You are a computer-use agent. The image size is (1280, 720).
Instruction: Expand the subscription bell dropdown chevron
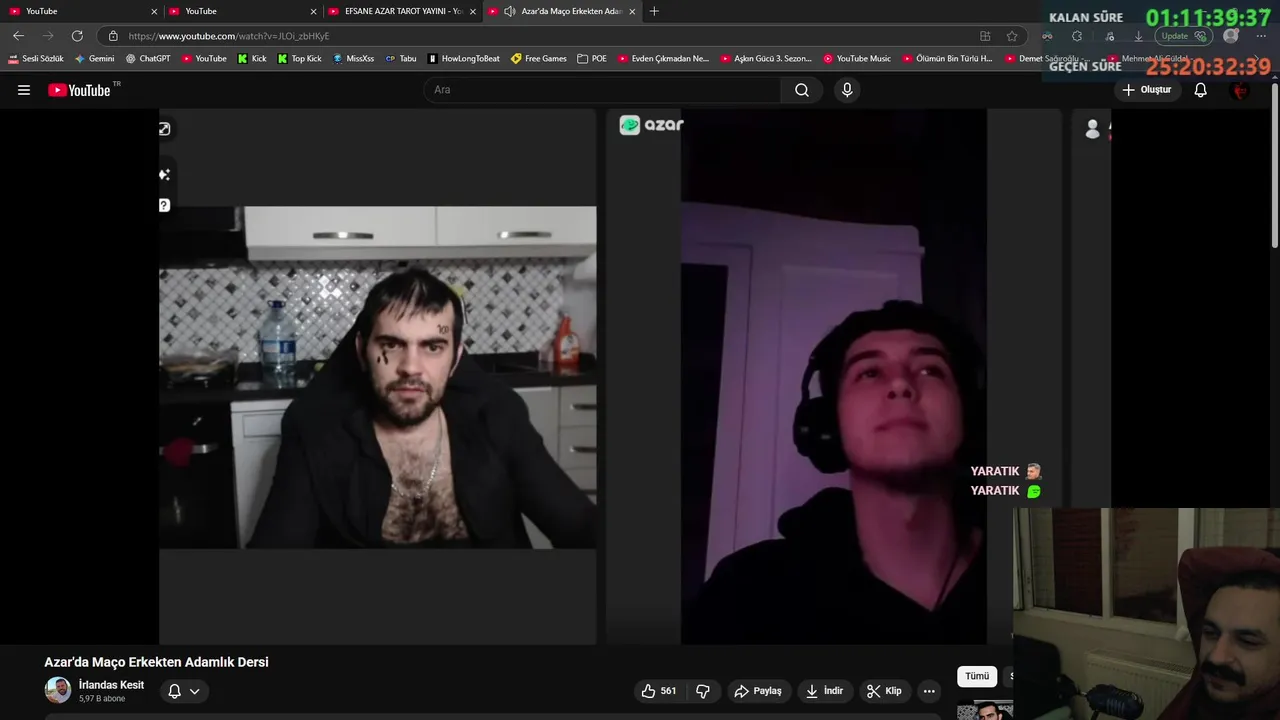195,691
